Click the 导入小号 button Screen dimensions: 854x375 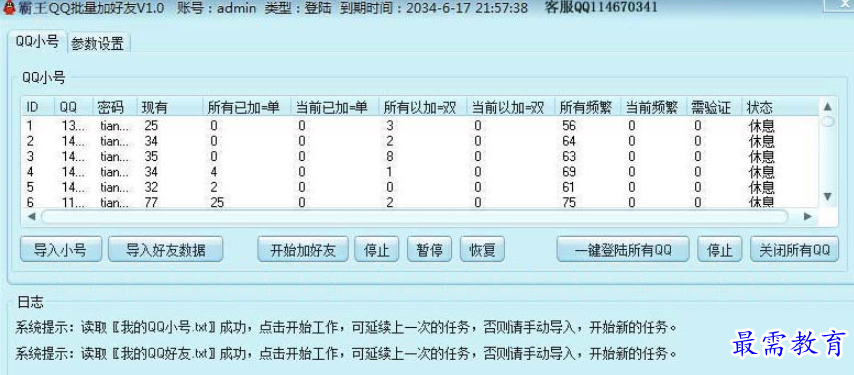tap(60, 250)
